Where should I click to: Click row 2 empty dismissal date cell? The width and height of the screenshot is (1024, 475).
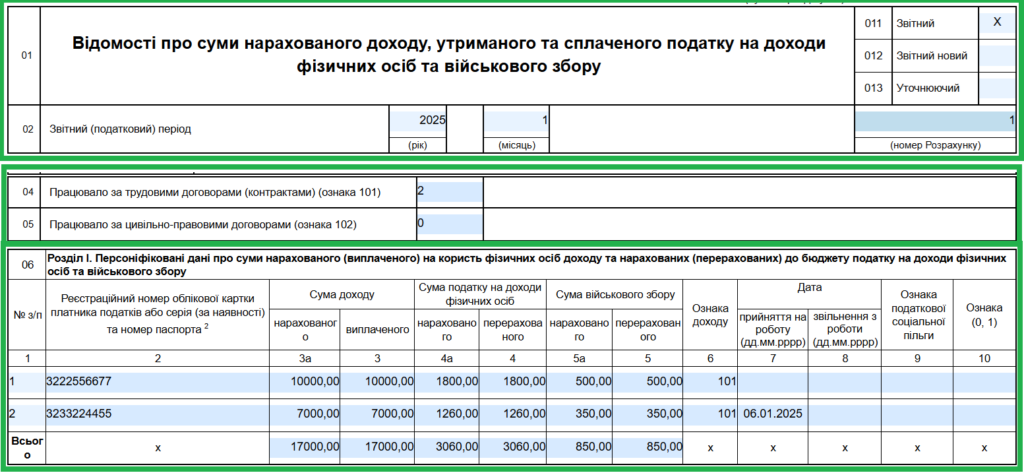click(x=843, y=414)
